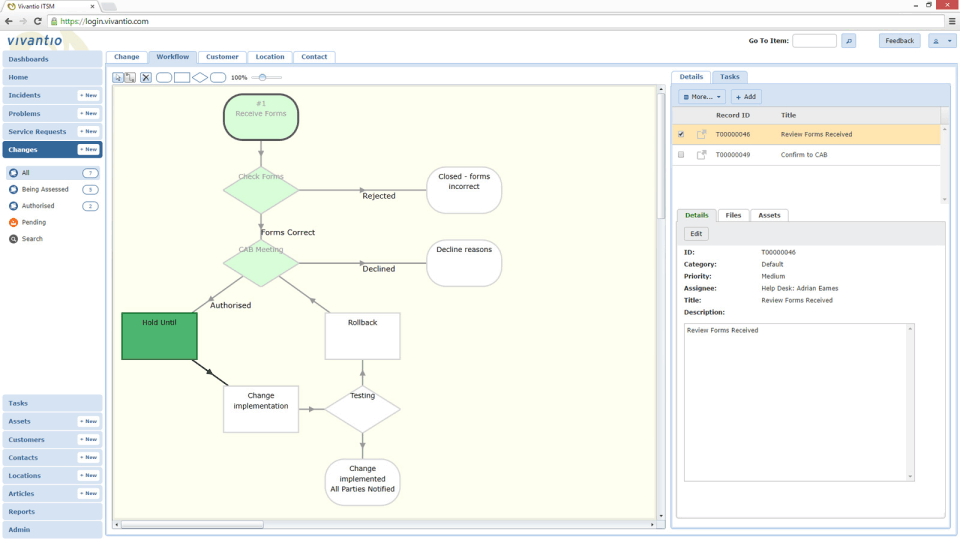Click the Go To Item search icon
The height and width of the screenshot is (540, 960).
pyautogui.click(x=849, y=41)
